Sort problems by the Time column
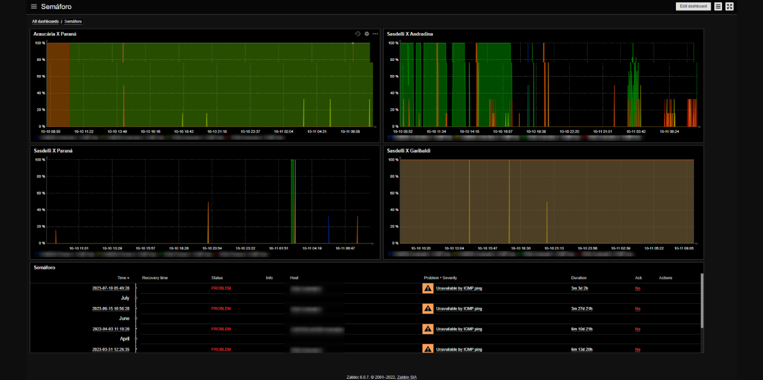 pyautogui.click(x=124, y=278)
